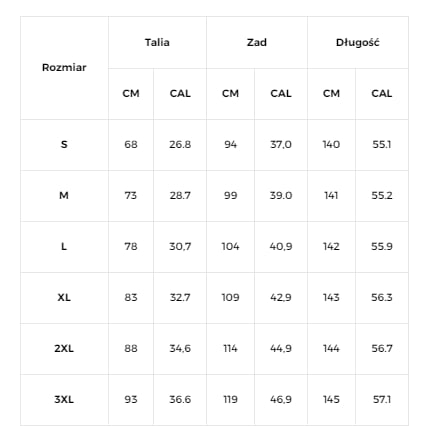
Task: Select the XL size row label
Action: (x=64, y=297)
